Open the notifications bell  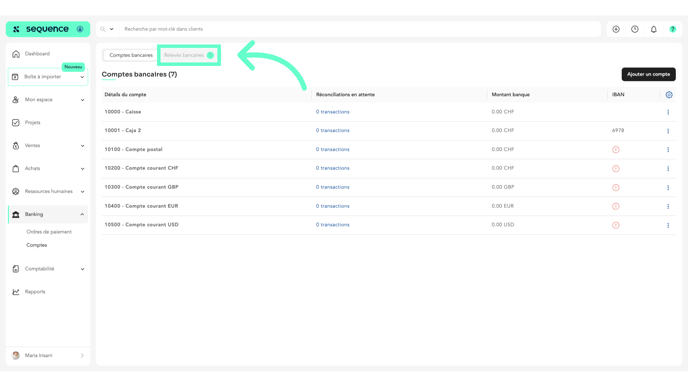point(654,29)
